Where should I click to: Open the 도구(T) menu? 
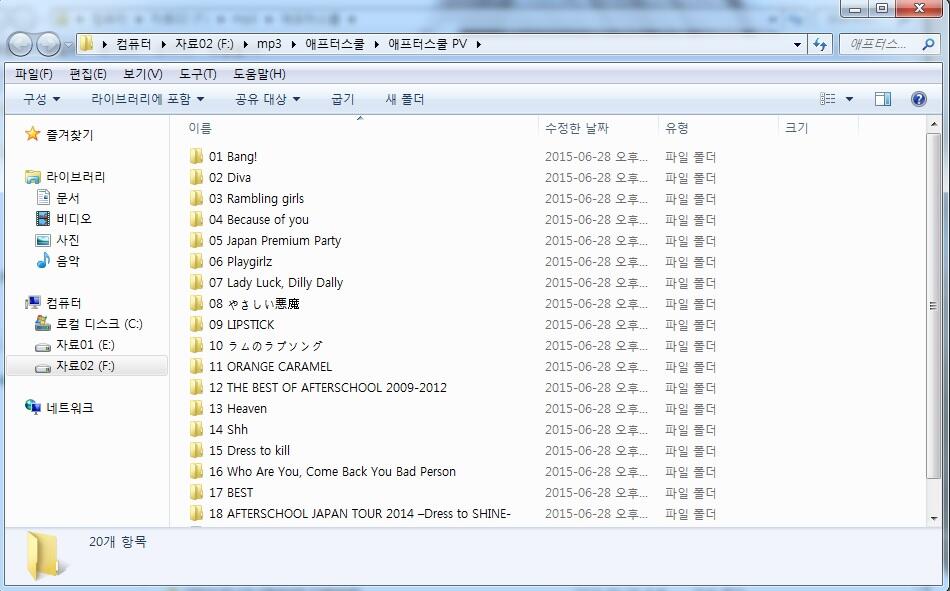(x=198, y=74)
